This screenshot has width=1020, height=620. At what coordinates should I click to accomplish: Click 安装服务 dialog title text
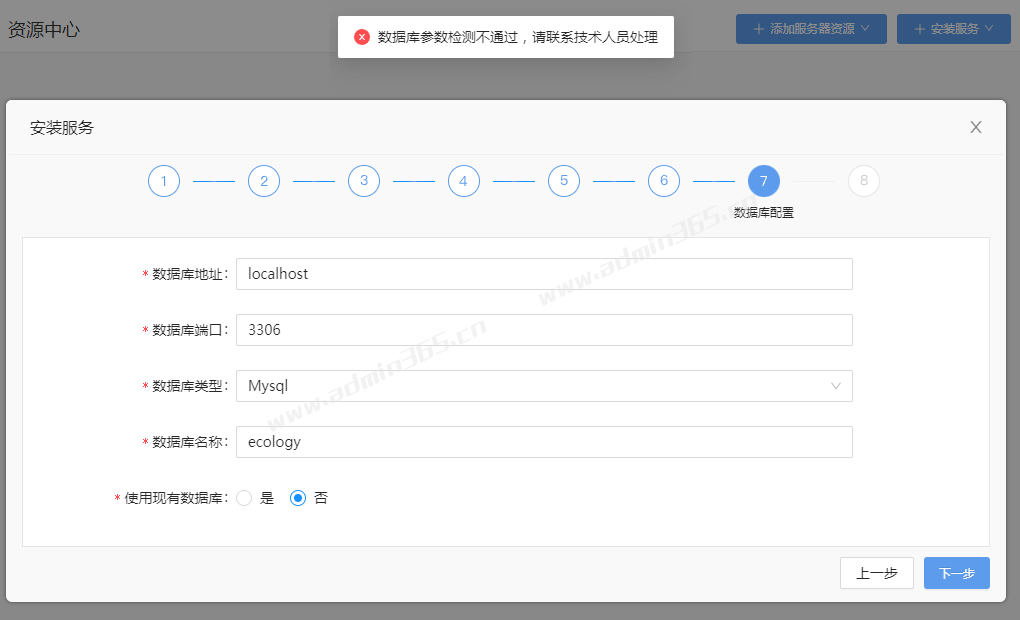(62, 128)
